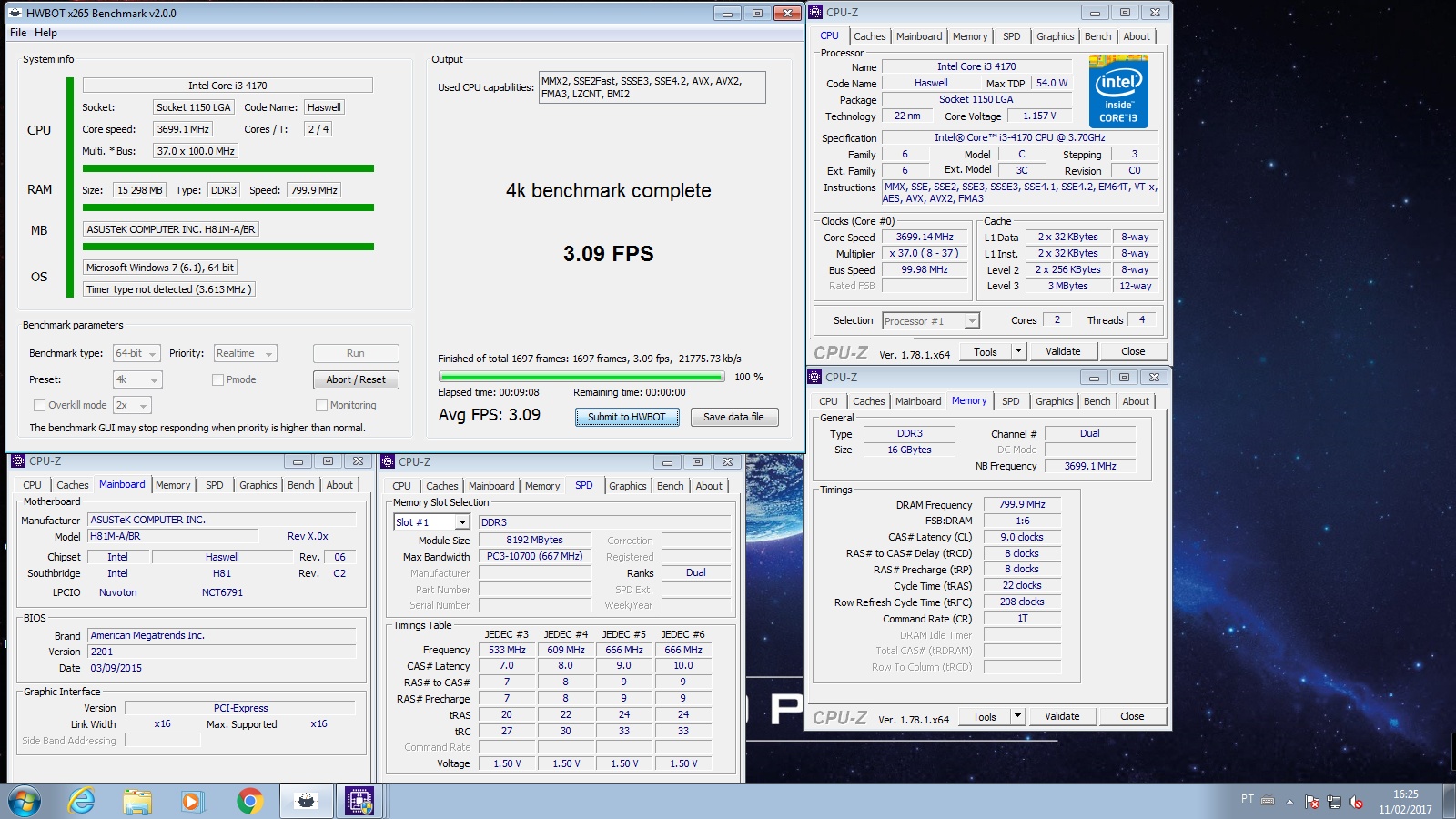Click BIOS version 2201 value
This screenshot has height=819, width=1456.
pyautogui.click(x=221, y=652)
